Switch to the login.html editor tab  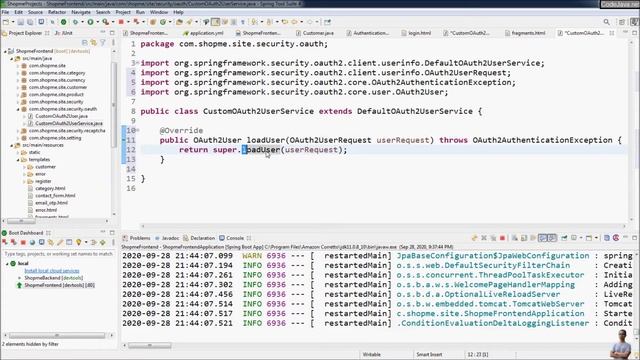tap(416, 33)
